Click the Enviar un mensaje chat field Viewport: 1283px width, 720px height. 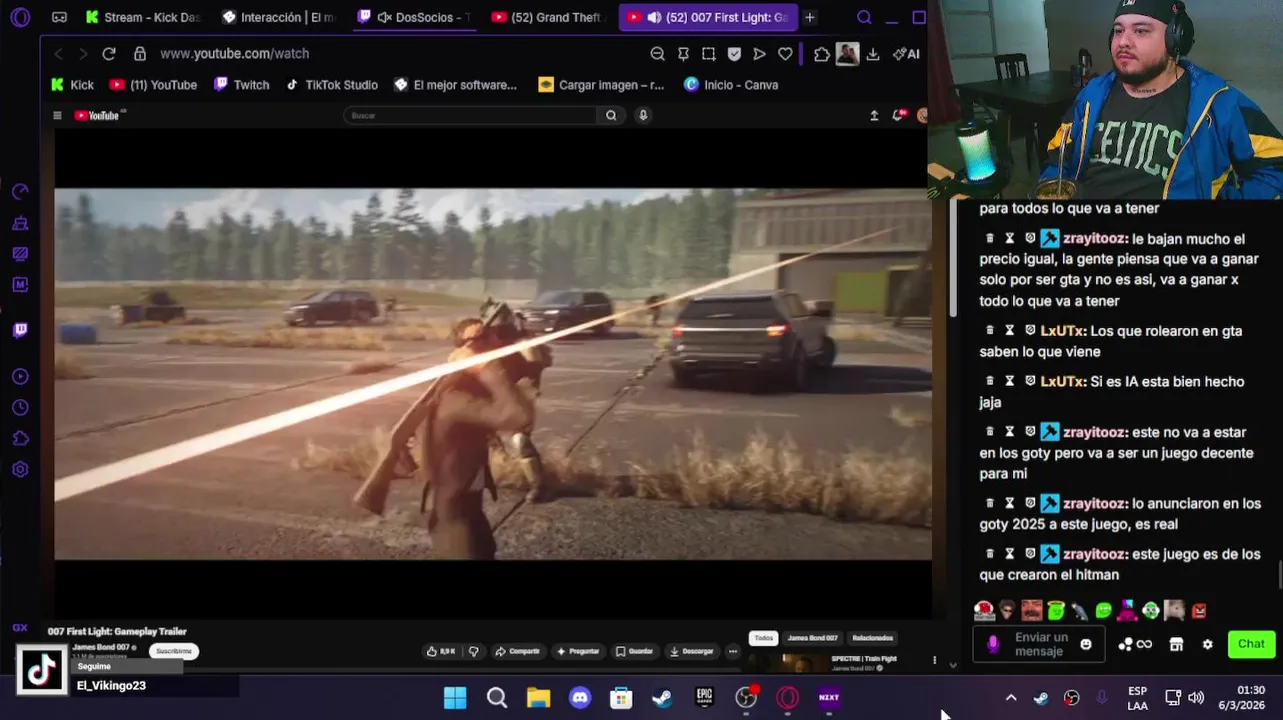pyautogui.click(x=1039, y=644)
